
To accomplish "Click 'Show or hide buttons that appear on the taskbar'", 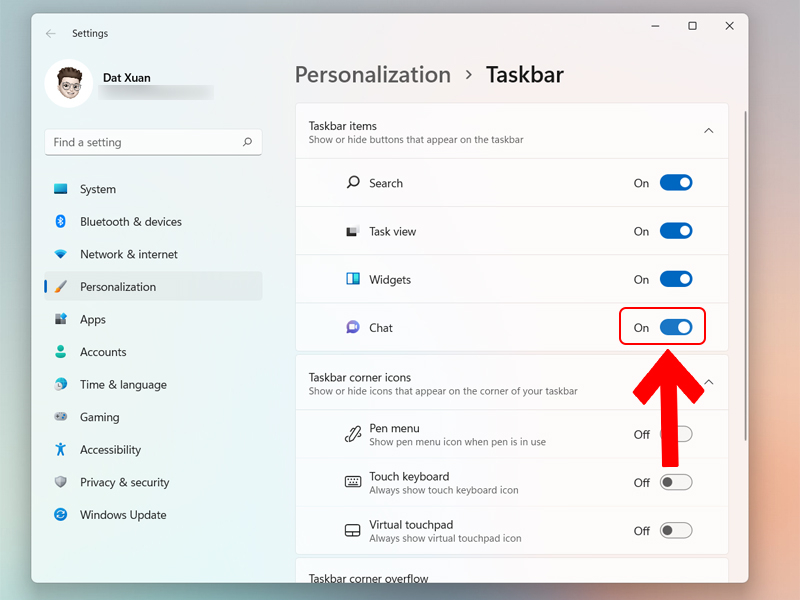I will tap(416, 140).
